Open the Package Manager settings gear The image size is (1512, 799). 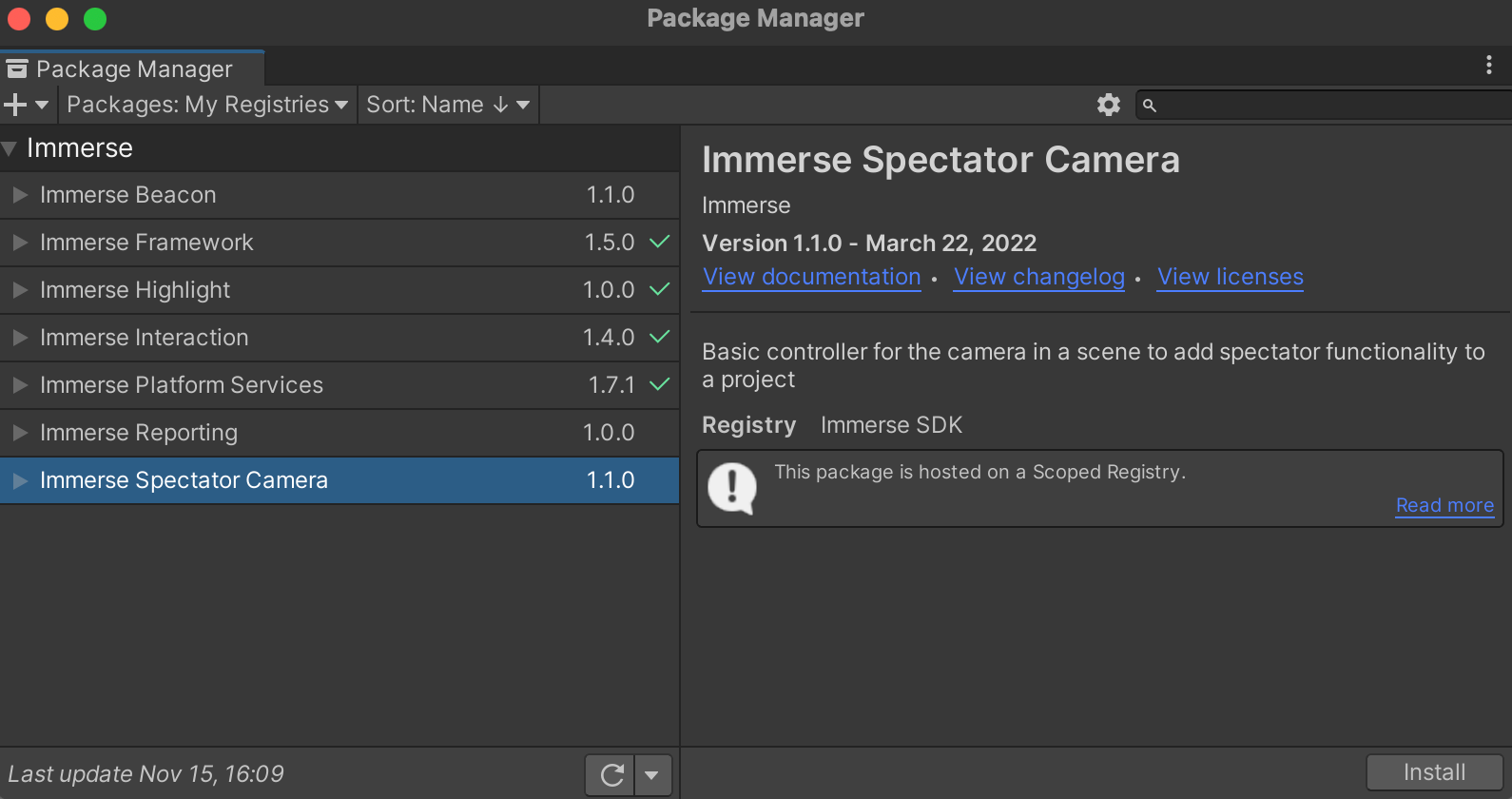(1108, 105)
